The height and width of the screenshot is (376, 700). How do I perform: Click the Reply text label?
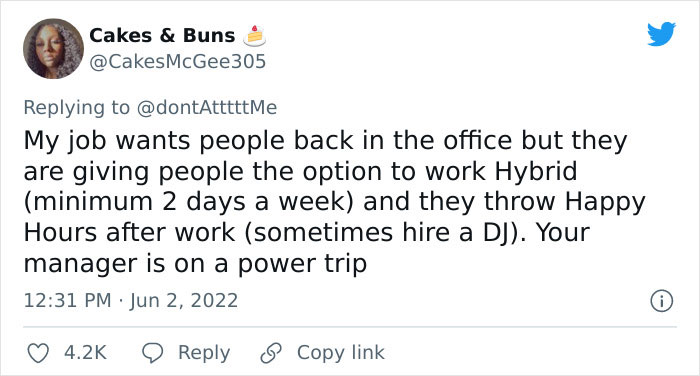pos(204,353)
